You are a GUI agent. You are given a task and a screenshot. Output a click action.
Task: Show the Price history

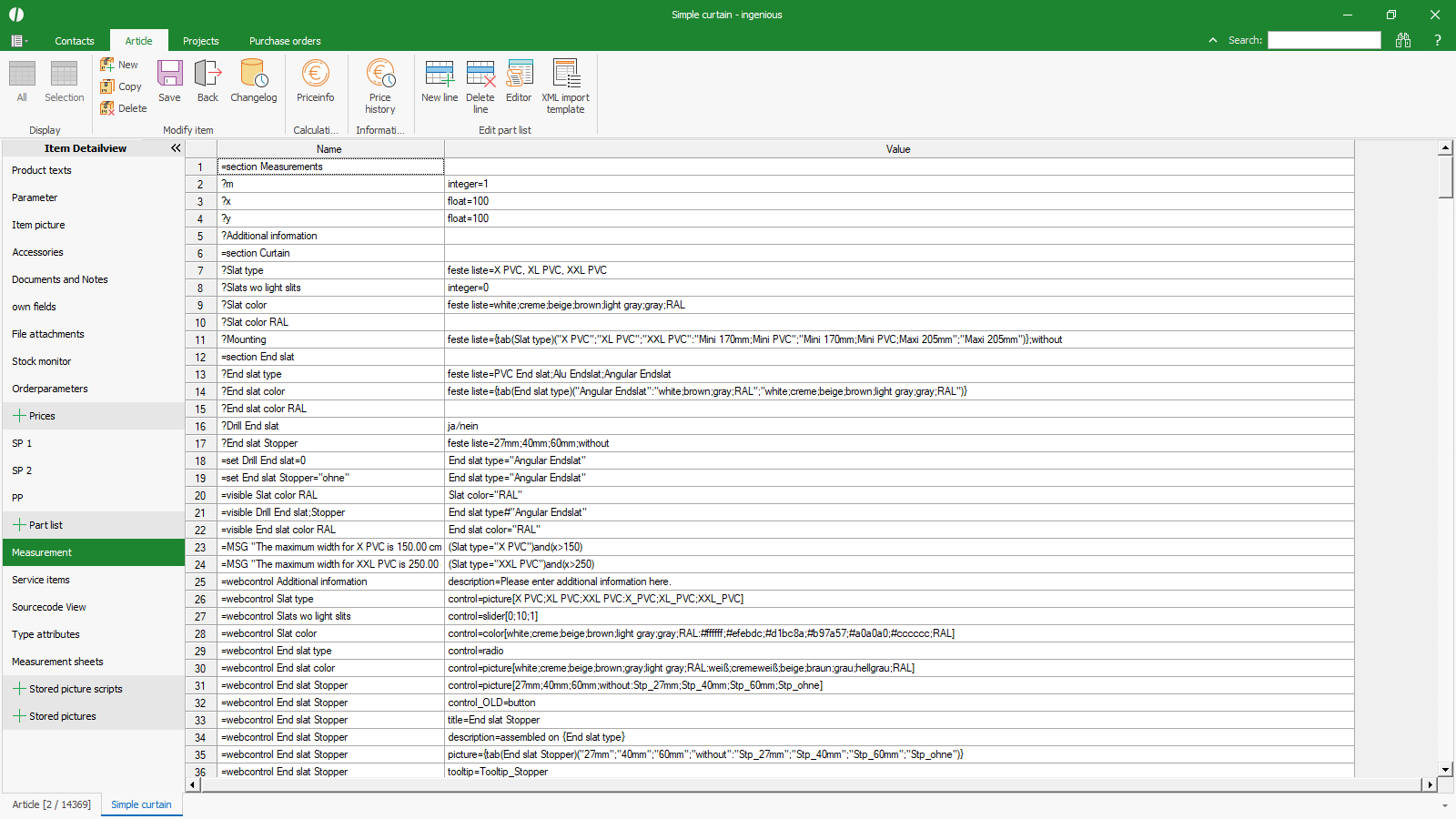tap(380, 86)
